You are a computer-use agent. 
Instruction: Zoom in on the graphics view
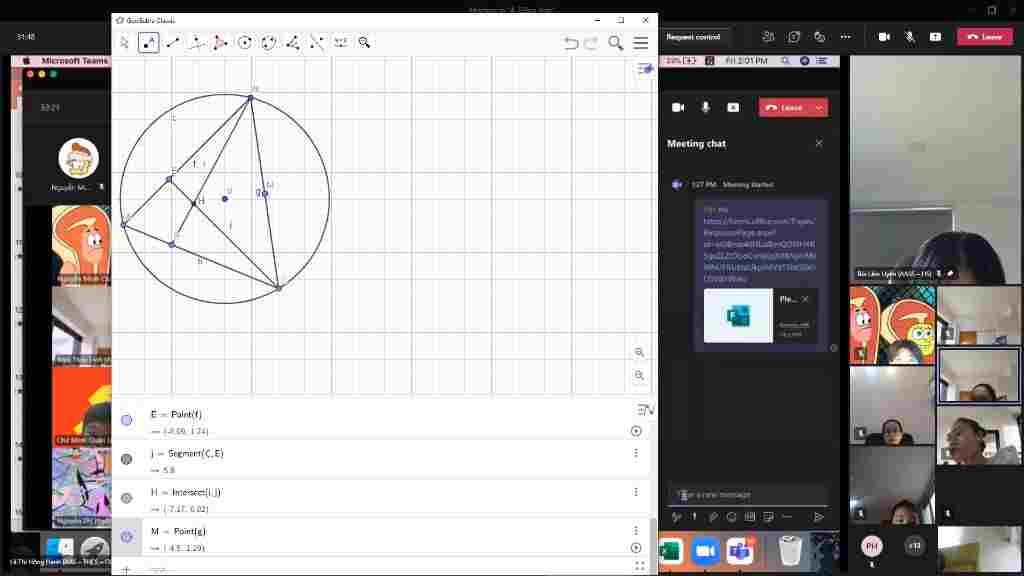(x=639, y=353)
